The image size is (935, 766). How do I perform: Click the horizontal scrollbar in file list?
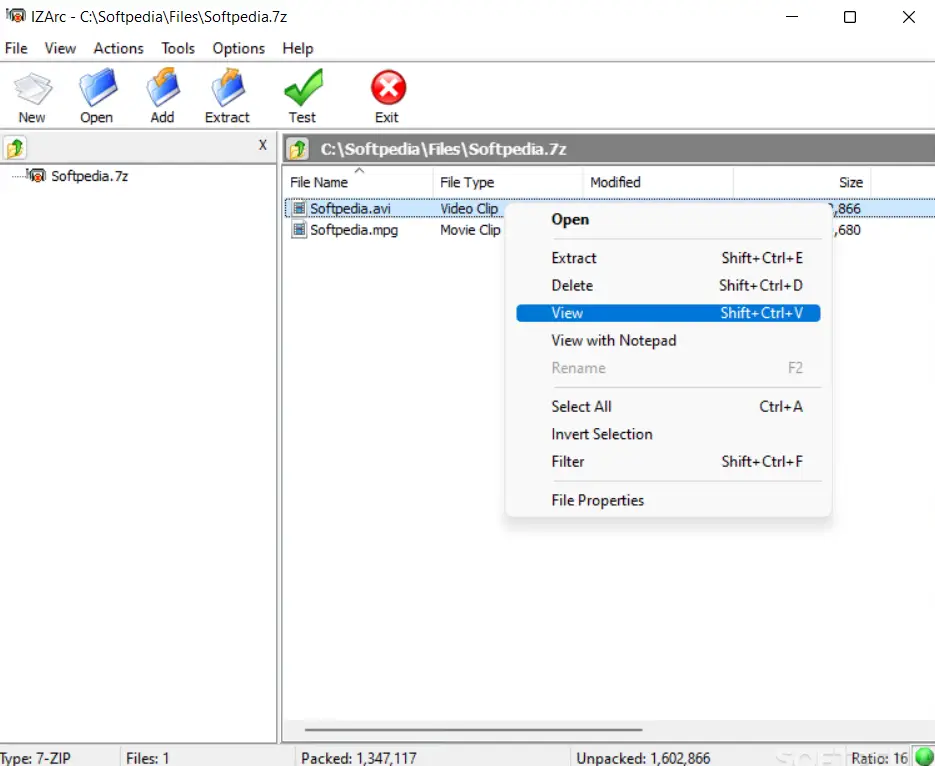click(x=470, y=730)
